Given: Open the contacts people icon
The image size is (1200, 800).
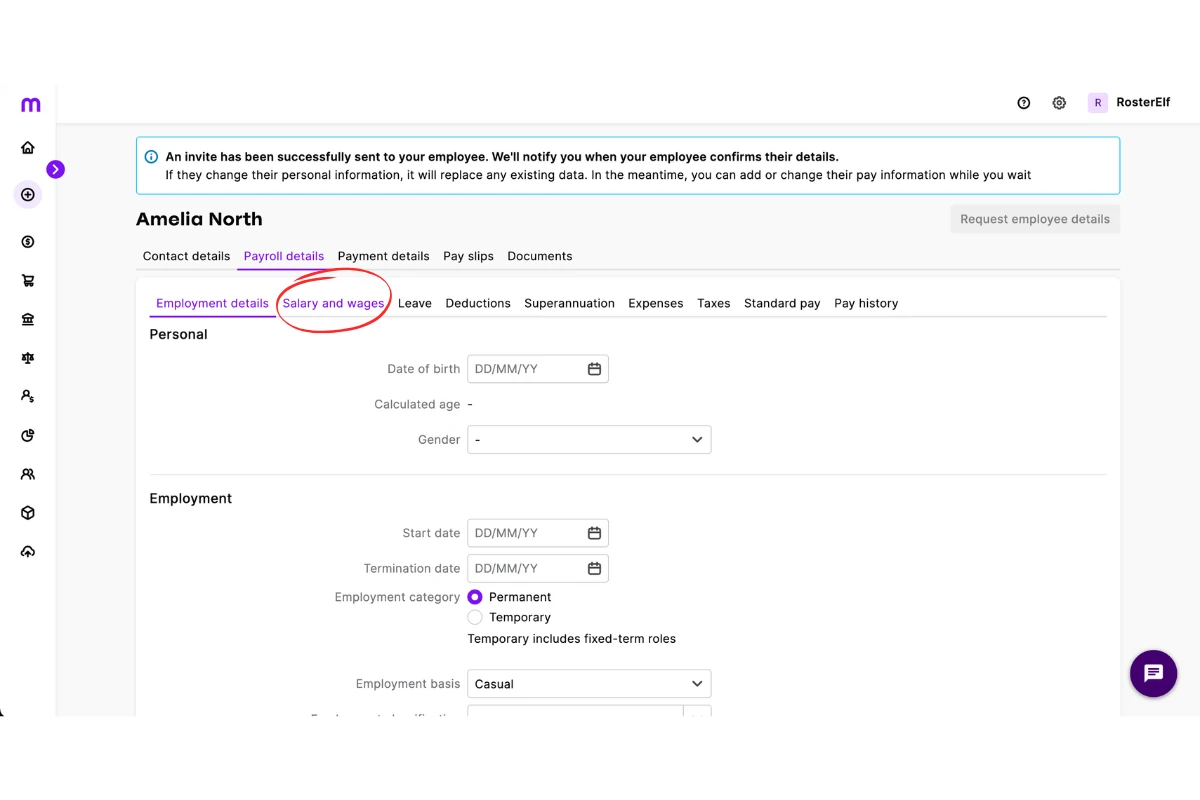Looking at the screenshot, I should 28,474.
